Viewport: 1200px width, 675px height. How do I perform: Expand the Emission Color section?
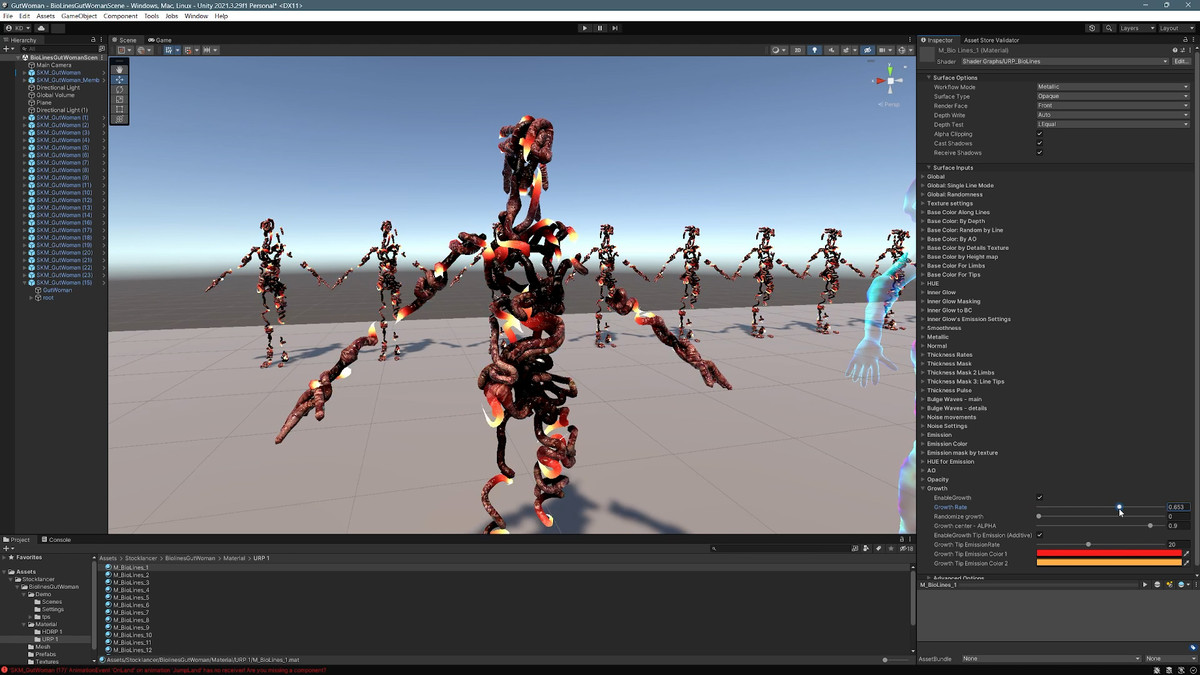946,444
